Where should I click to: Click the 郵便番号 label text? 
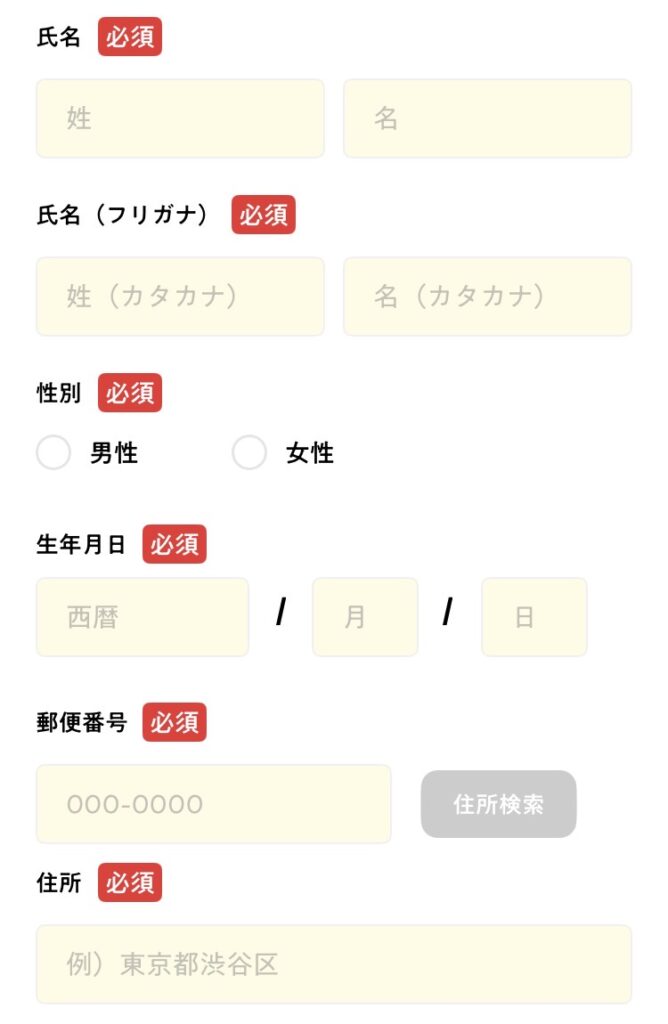(x=81, y=722)
